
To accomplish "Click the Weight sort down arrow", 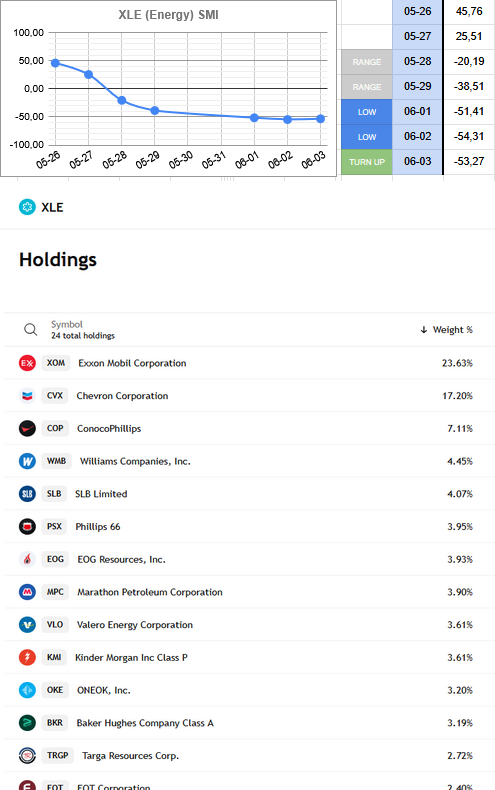I will pyautogui.click(x=423, y=330).
